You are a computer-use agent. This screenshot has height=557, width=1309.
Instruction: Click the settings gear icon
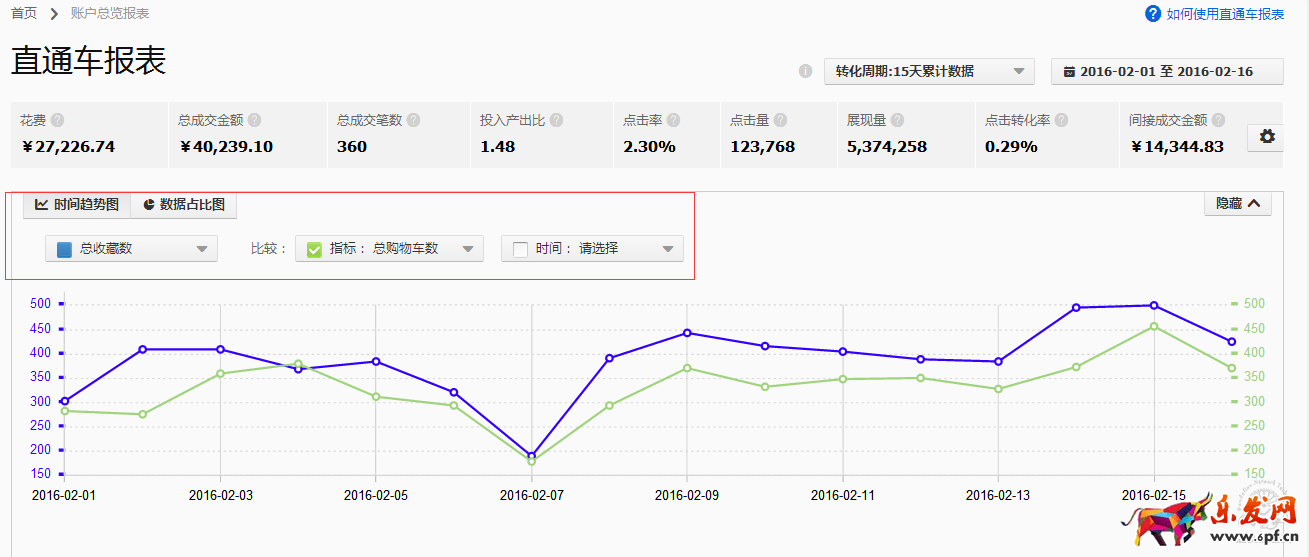1267,137
